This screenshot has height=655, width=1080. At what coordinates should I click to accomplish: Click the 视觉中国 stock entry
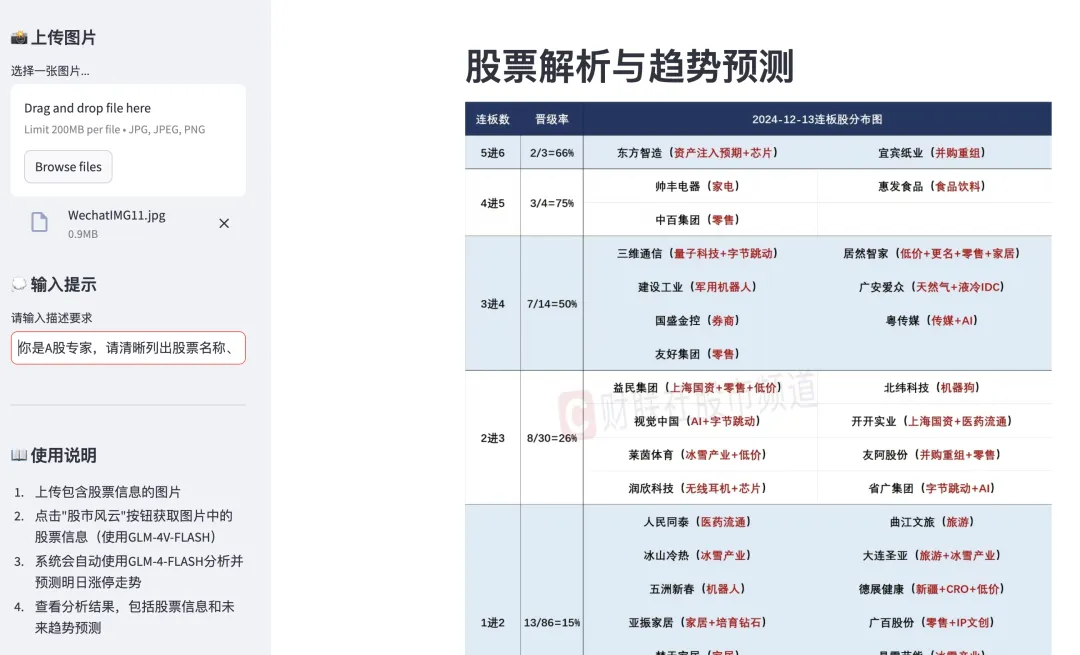[698, 421]
